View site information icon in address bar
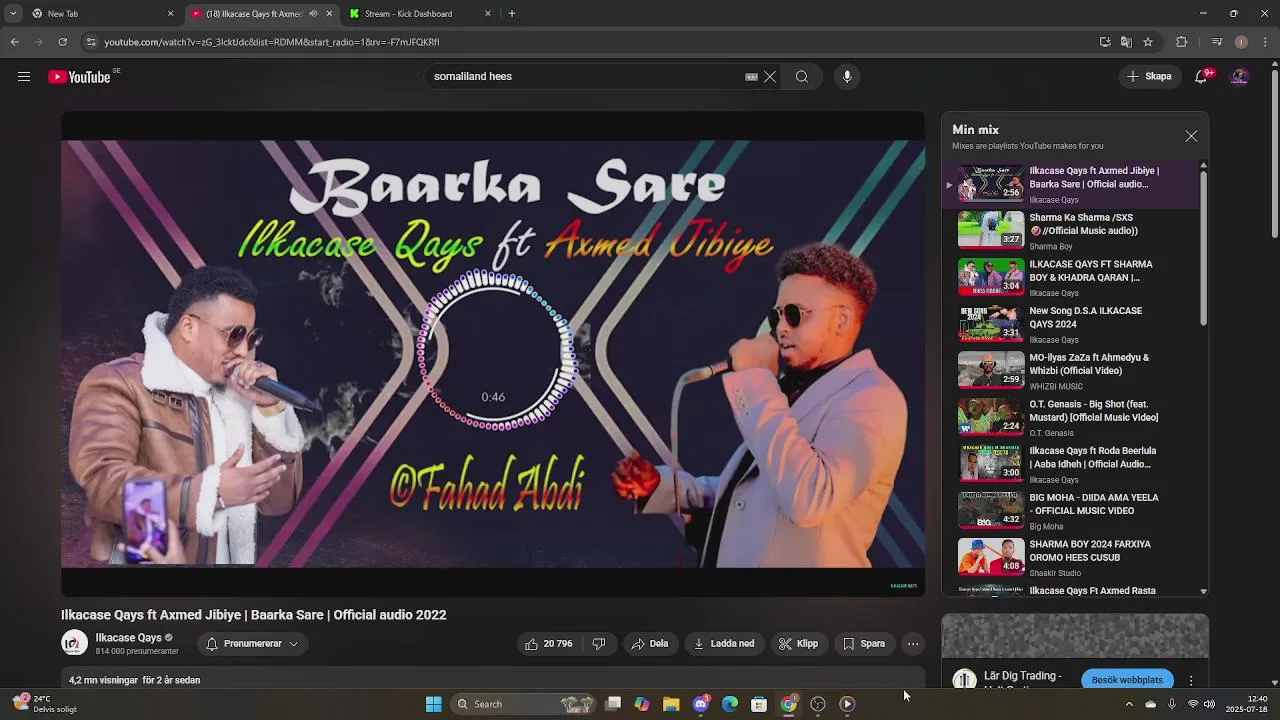 (x=91, y=42)
